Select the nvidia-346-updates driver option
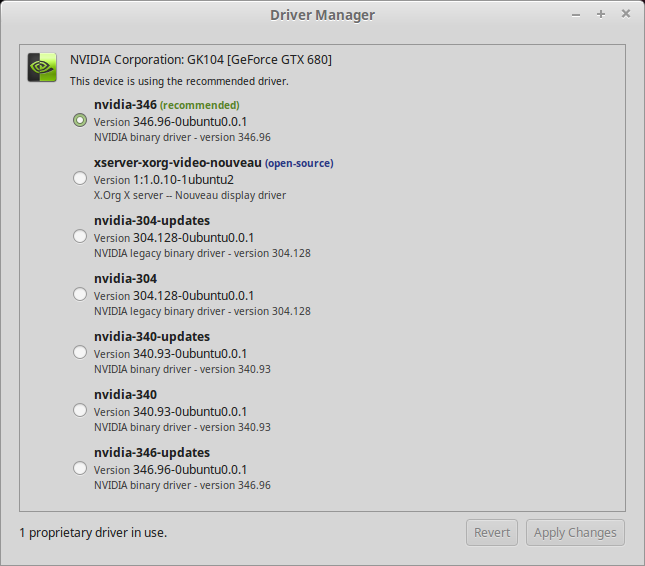Screen dimensions: 645x566 [x=80, y=468]
